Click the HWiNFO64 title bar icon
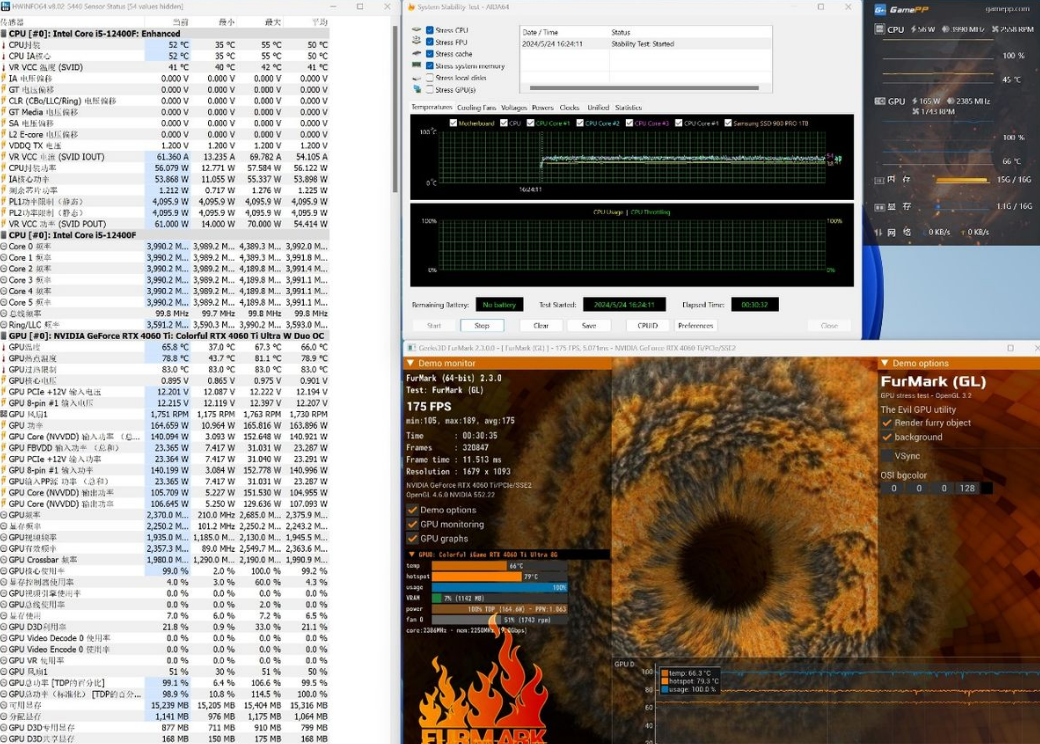This screenshot has height=744, width=1040. 6,6
